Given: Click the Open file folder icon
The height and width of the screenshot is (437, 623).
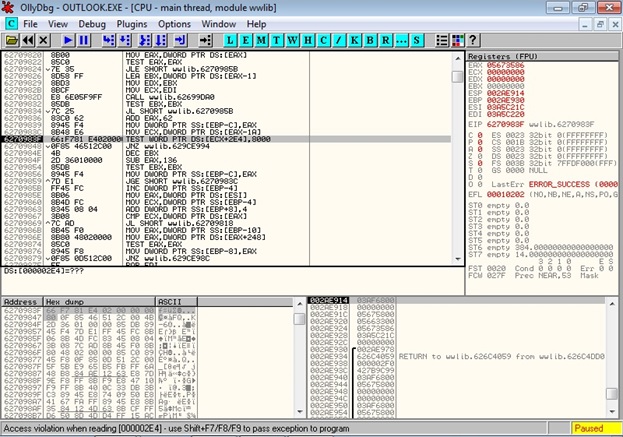Looking at the screenshot, I should (x=13, y=39).
